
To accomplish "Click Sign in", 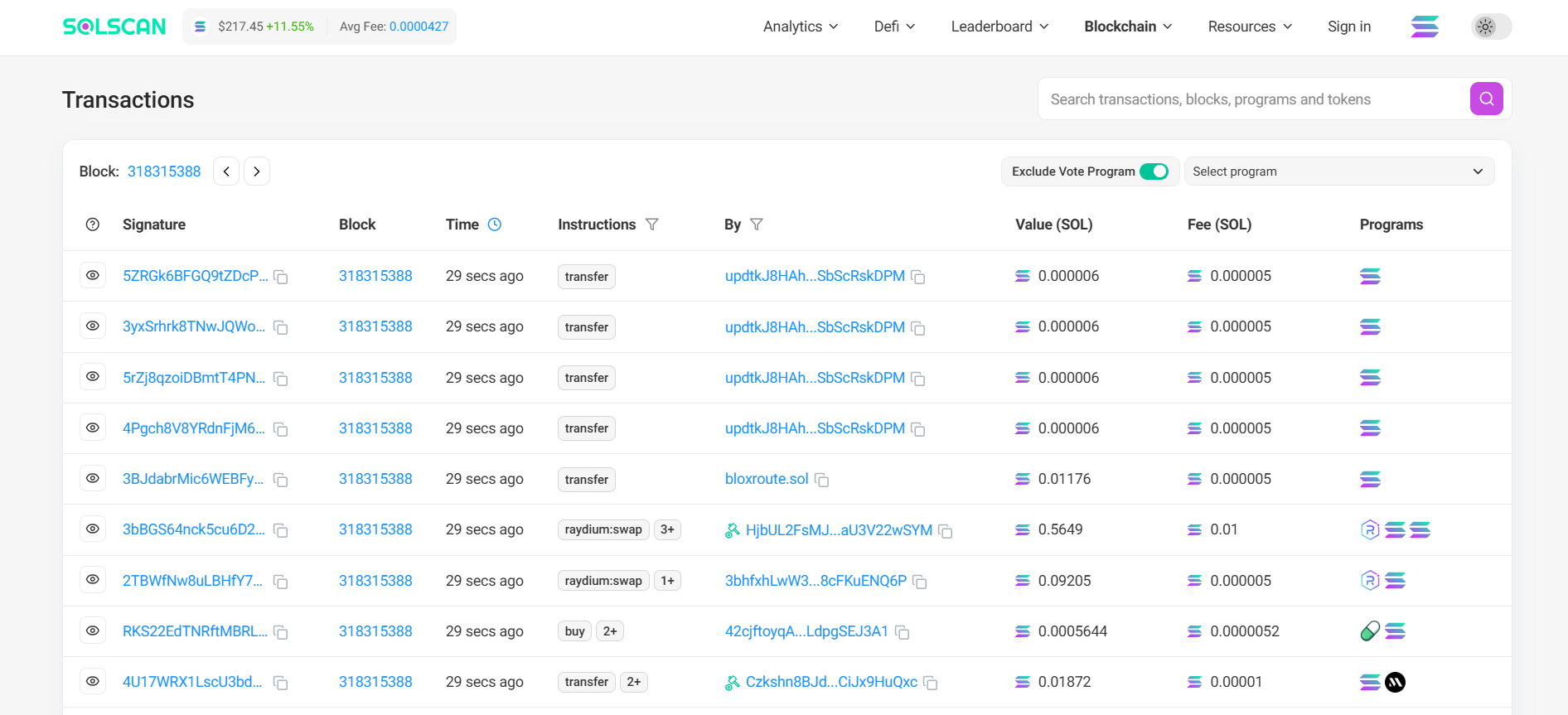I will (x=1348, y=27).
